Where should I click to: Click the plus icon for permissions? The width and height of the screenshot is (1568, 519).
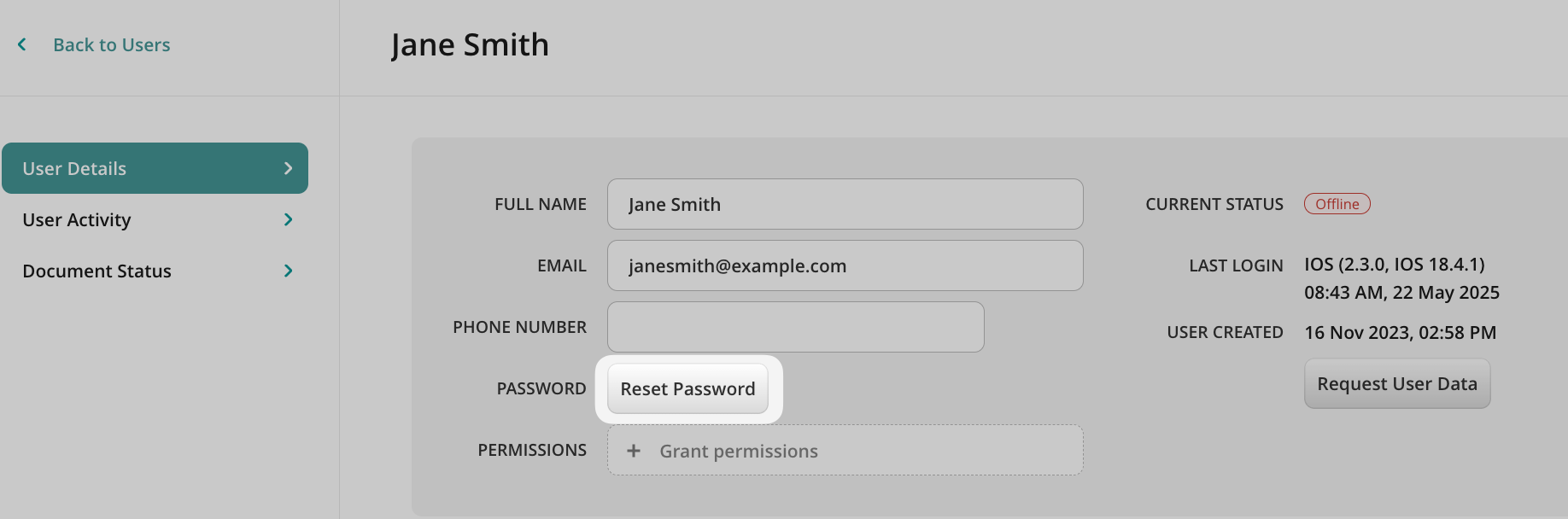click(634, 451)
